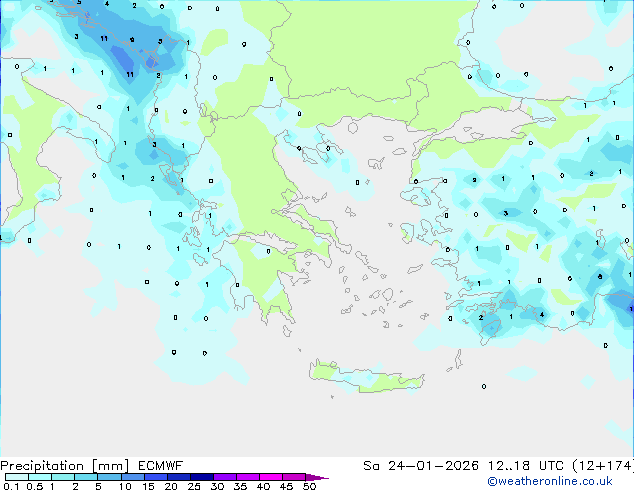
Task: Select the 40–45 mm magenta legend swatch
Action: click(x=271, y=477)
